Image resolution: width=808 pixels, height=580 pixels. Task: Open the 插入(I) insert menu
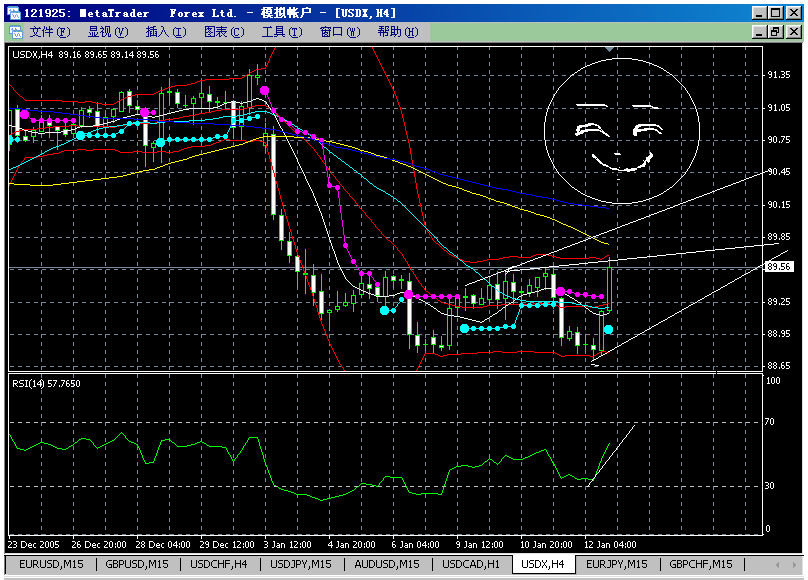pos(166,32)
